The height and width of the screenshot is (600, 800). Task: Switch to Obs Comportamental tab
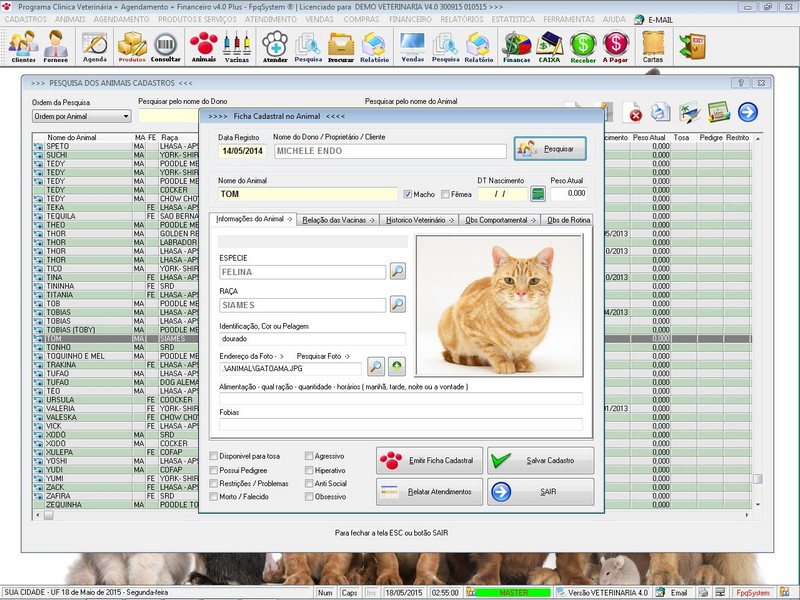(x=500, y=220)
